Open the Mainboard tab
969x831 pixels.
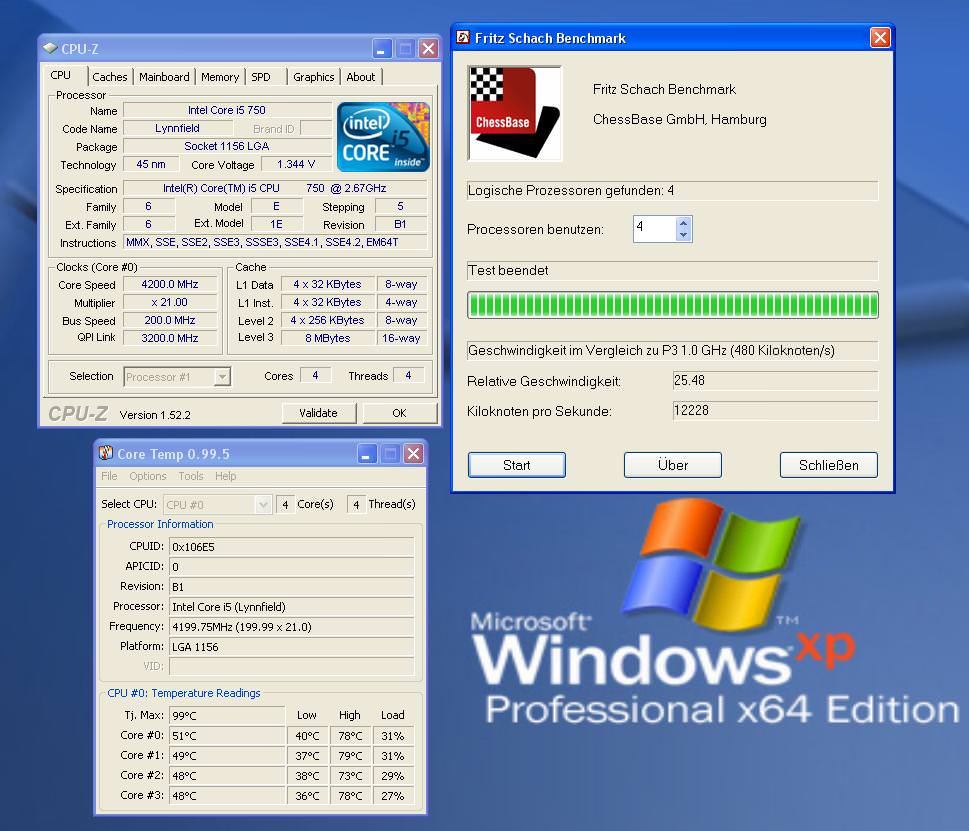164,77
